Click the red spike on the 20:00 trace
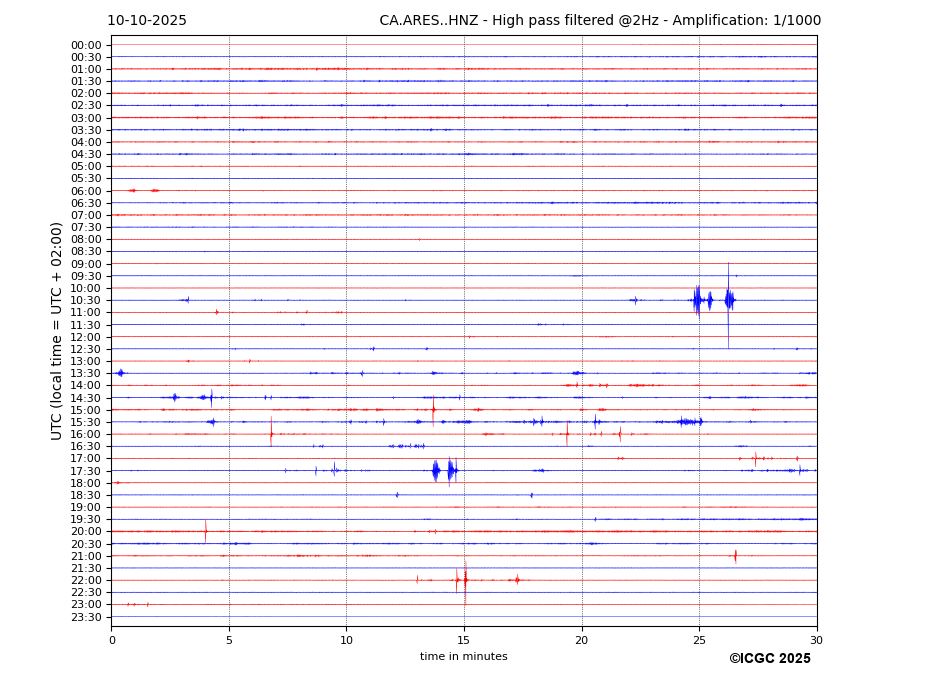The width and height of the screenshot is (927, 696). pos(206,531)
